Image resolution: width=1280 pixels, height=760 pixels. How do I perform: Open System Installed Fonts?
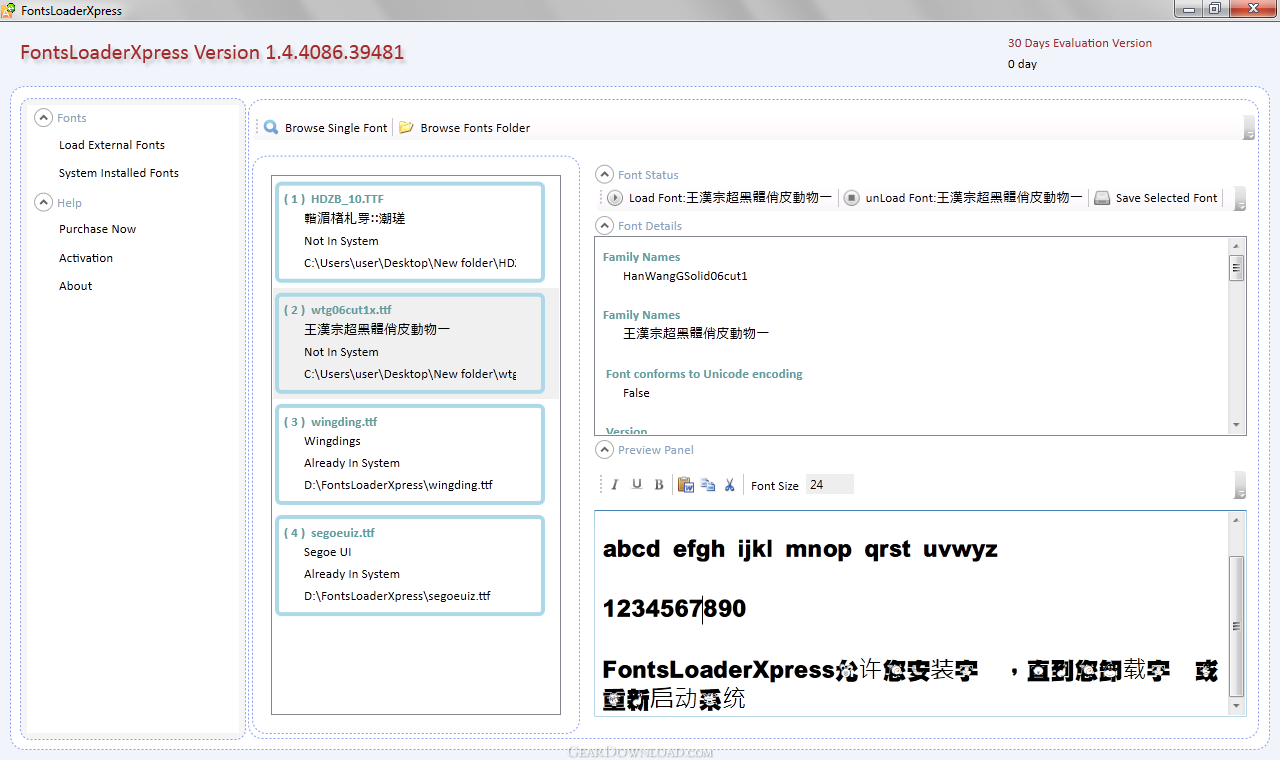click(119, 173)
